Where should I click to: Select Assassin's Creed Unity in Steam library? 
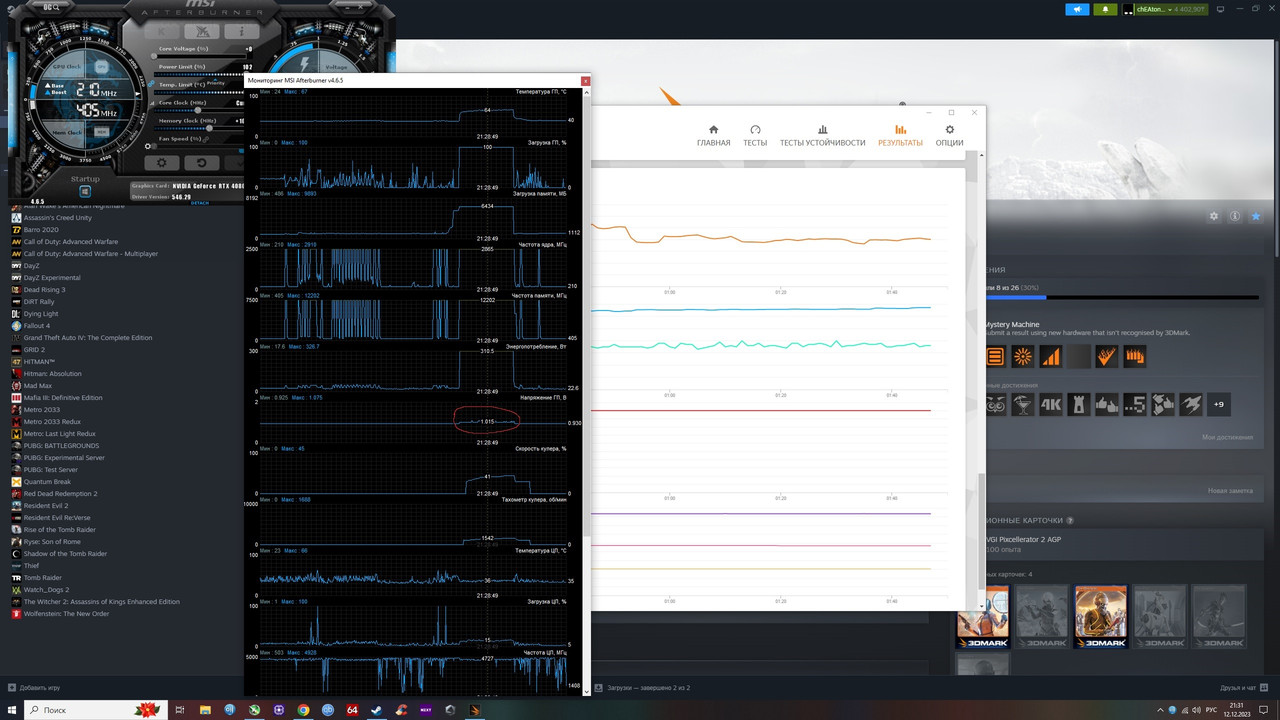[58, 218]
